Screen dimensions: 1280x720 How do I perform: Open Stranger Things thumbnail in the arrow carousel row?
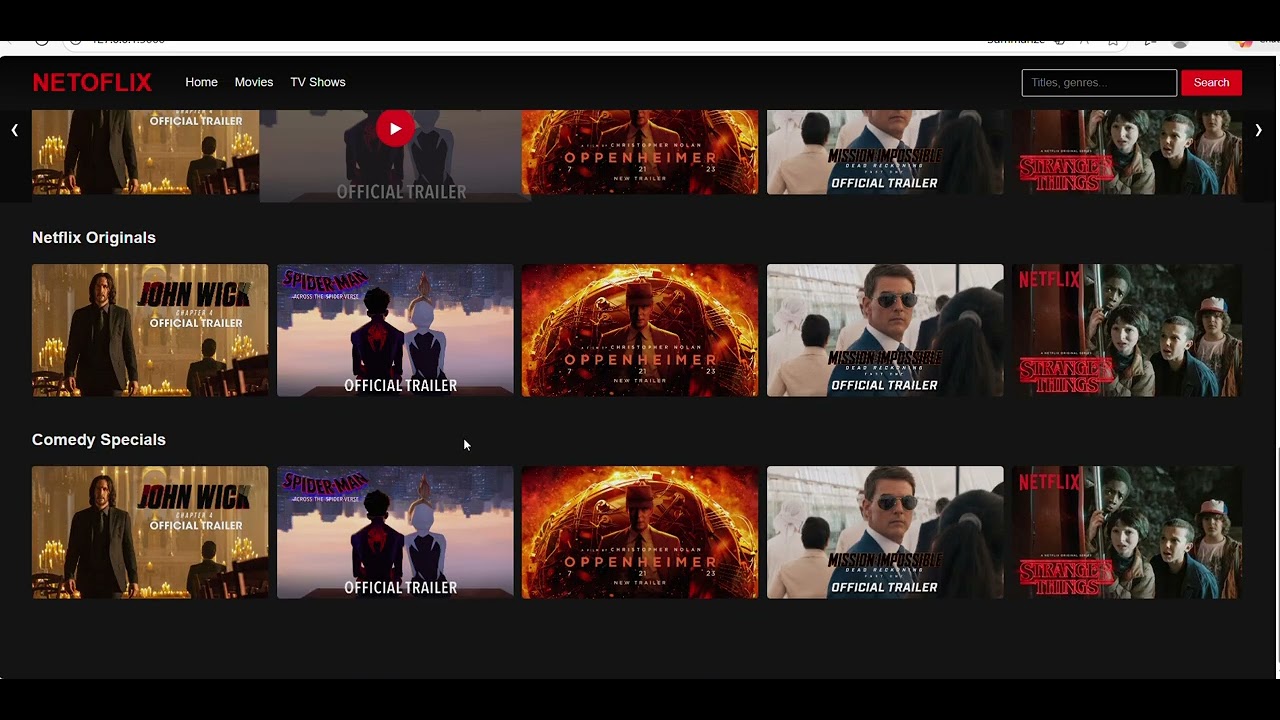click(x=1127, y=152)
